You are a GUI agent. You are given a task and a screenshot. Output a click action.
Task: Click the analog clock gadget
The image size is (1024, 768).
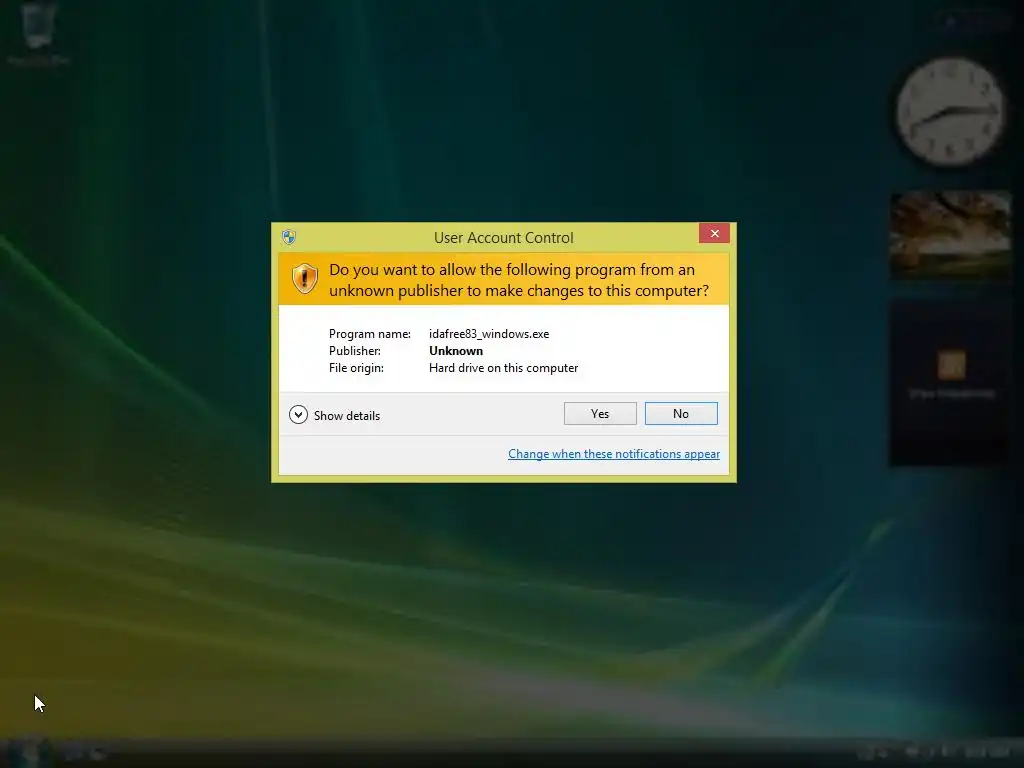[x=950, y=111]
